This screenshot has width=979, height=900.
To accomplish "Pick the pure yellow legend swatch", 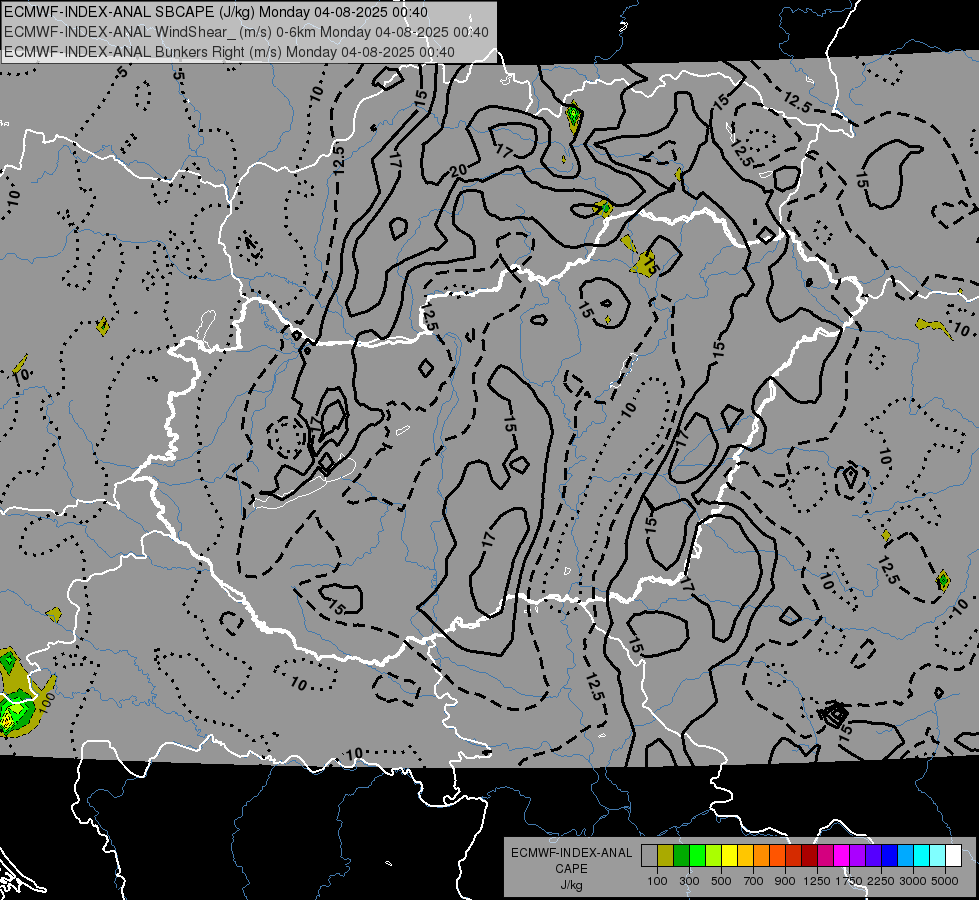I will (729, 856).
